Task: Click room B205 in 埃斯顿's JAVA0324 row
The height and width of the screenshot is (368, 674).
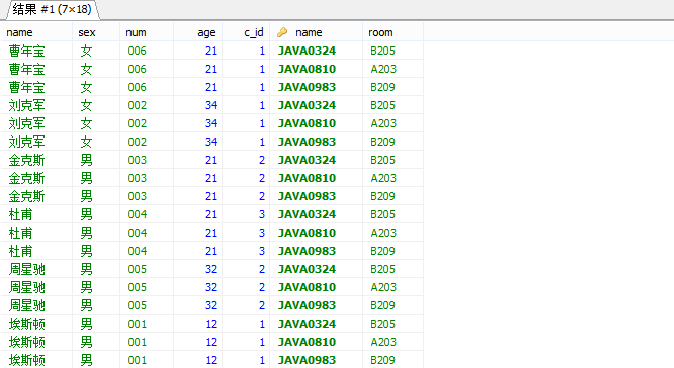Action: (383, 324)
